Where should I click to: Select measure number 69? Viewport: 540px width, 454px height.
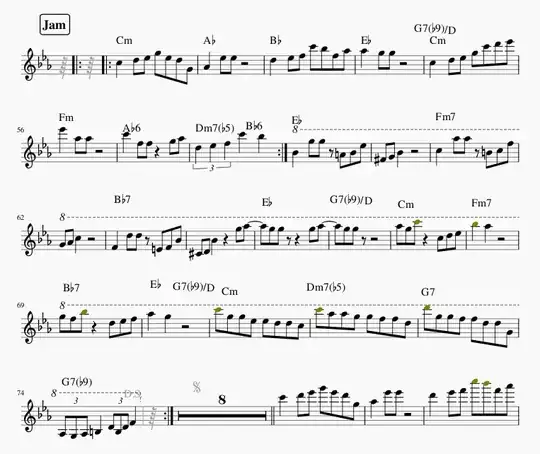coord(20,305)
